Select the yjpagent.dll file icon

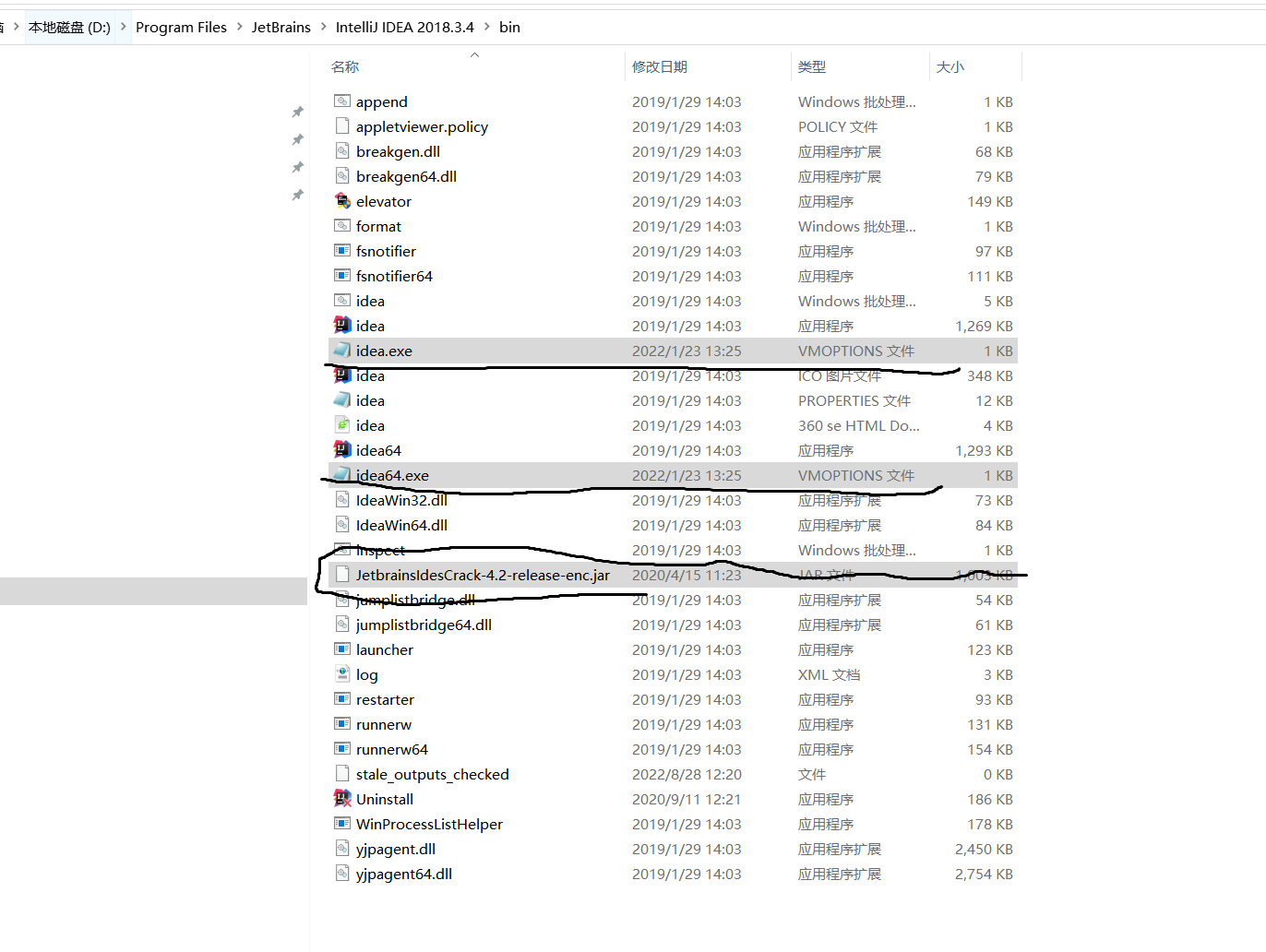click(x=342, y=849)
